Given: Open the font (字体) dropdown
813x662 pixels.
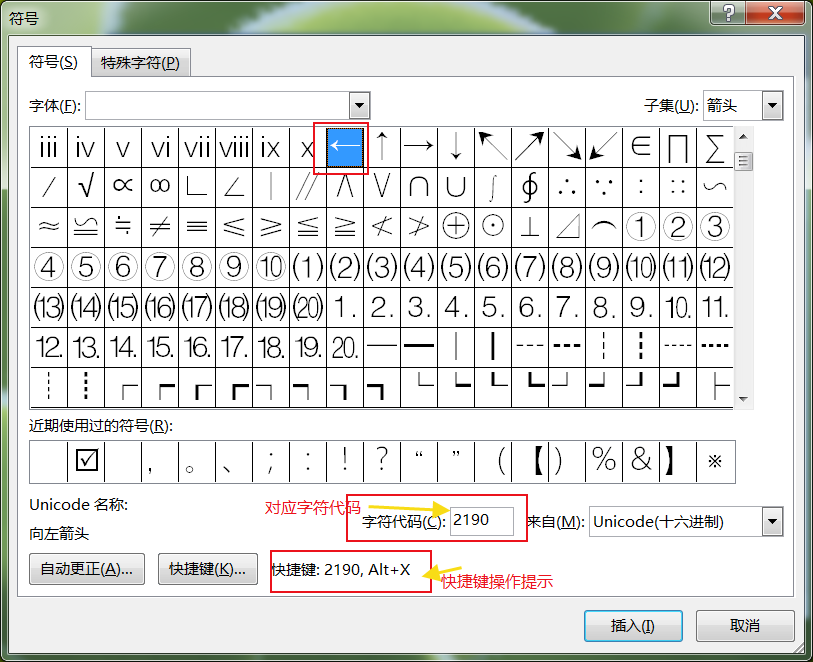Looking at the screenshot, I should pos(359,105).
